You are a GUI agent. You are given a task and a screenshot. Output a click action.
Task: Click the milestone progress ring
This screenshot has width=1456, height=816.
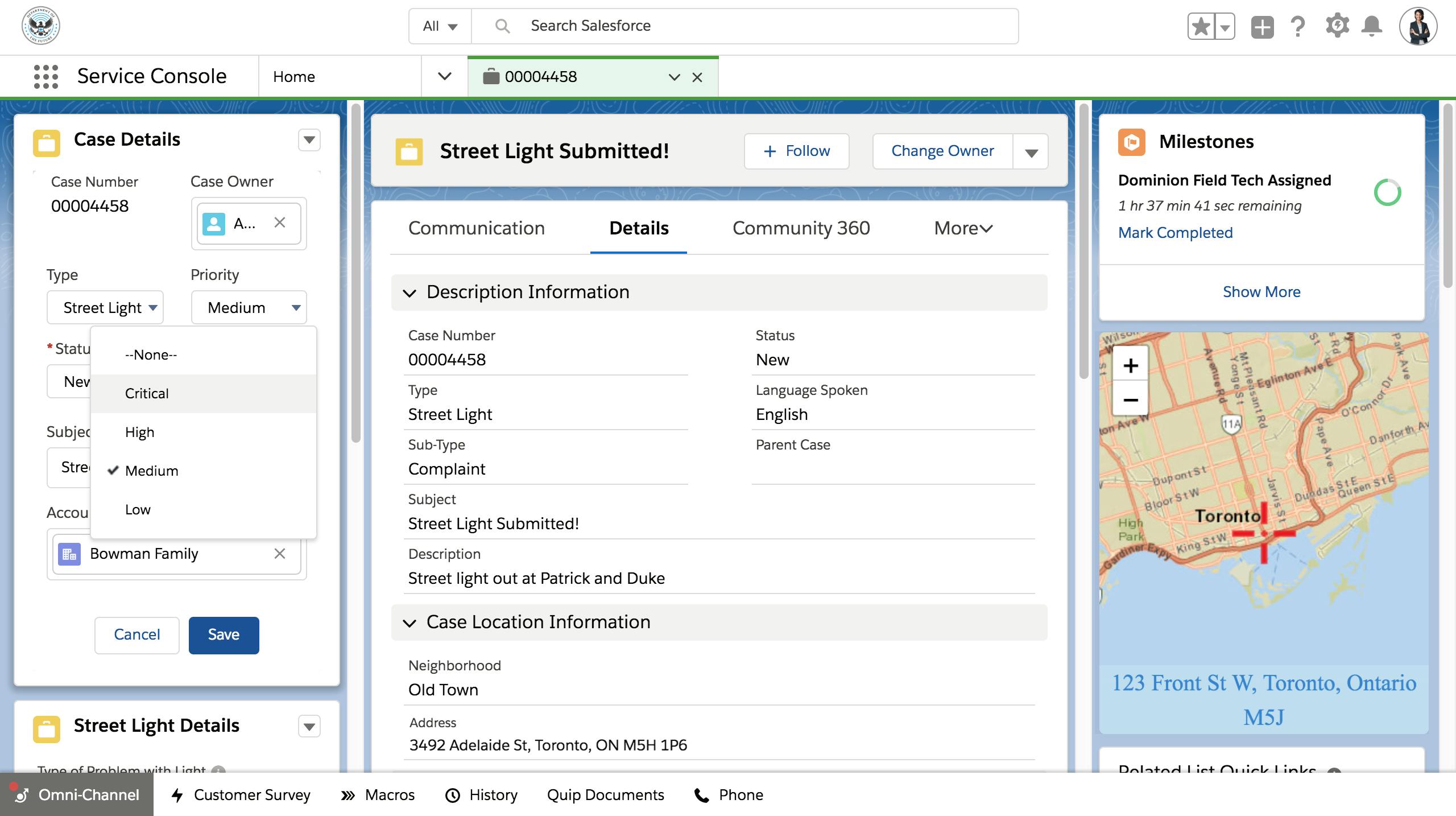click(x=1387, y=193)
